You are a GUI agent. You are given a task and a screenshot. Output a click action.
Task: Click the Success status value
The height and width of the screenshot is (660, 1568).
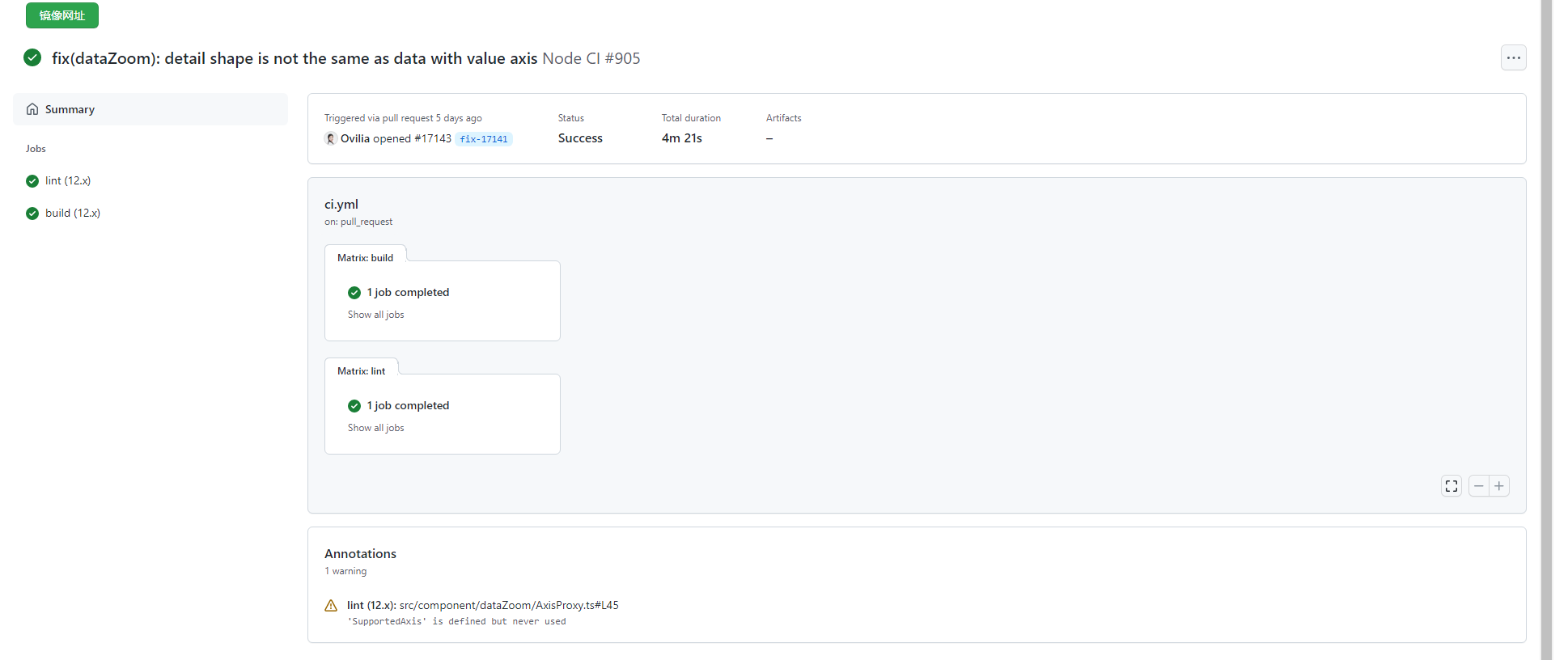click(580, 138)
